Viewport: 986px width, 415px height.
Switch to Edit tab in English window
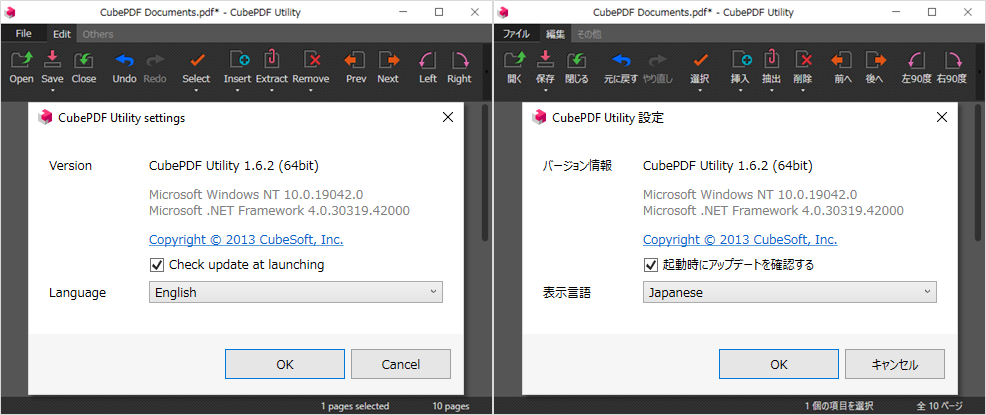point(62,34)
